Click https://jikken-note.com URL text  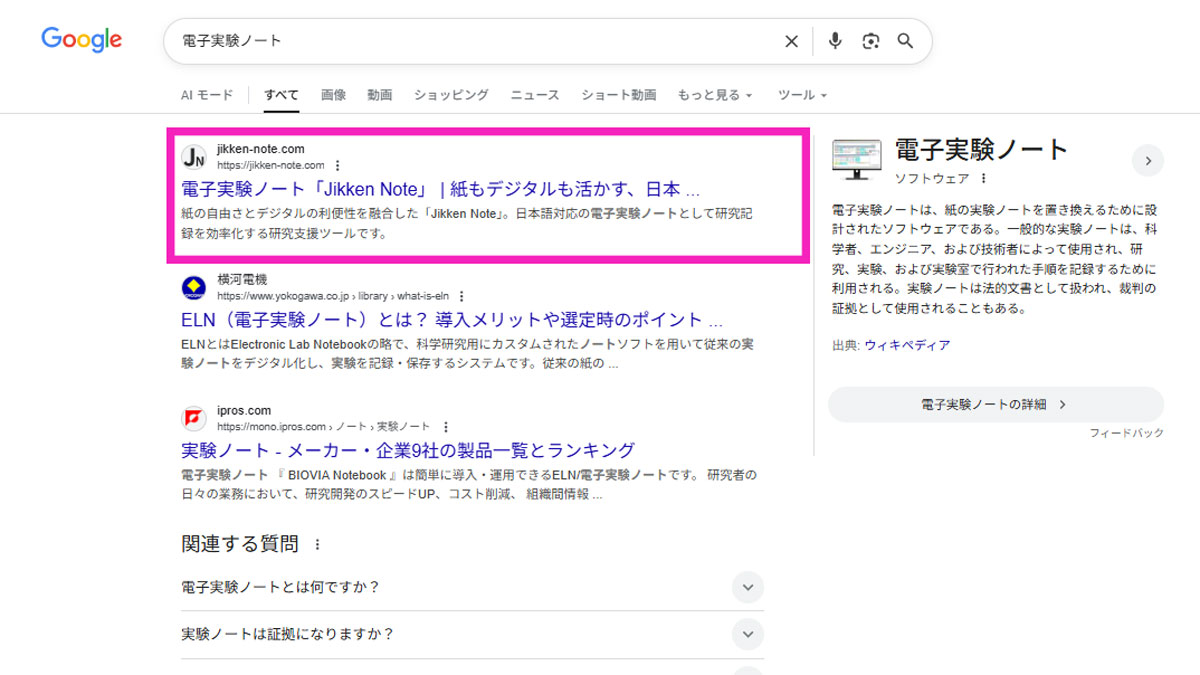click(x=271, y=165)
